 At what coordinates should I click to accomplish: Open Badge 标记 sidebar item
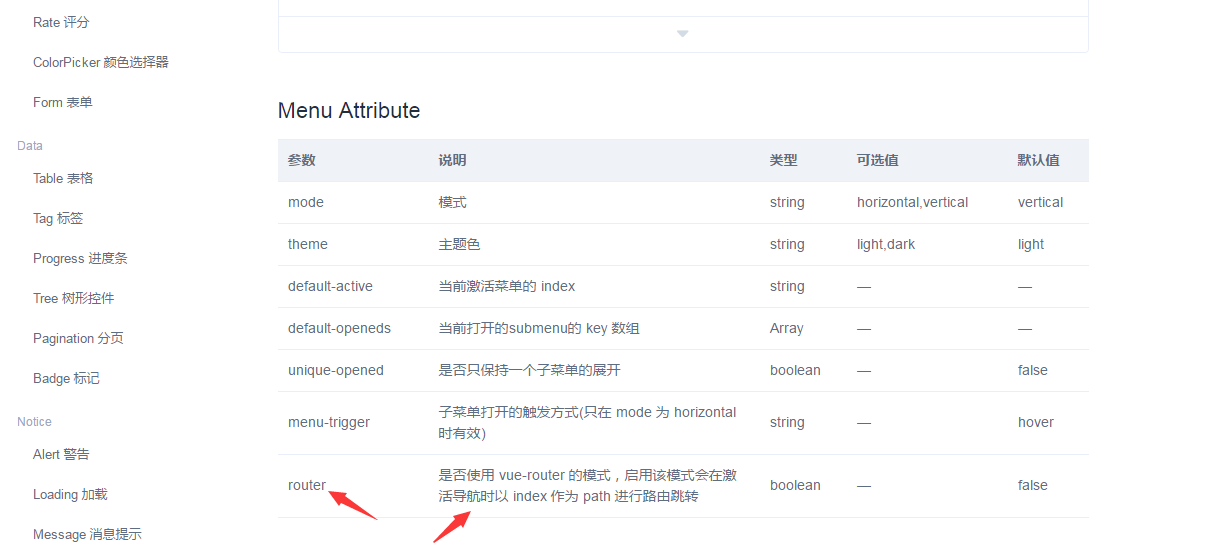click(x=66, y=378)
